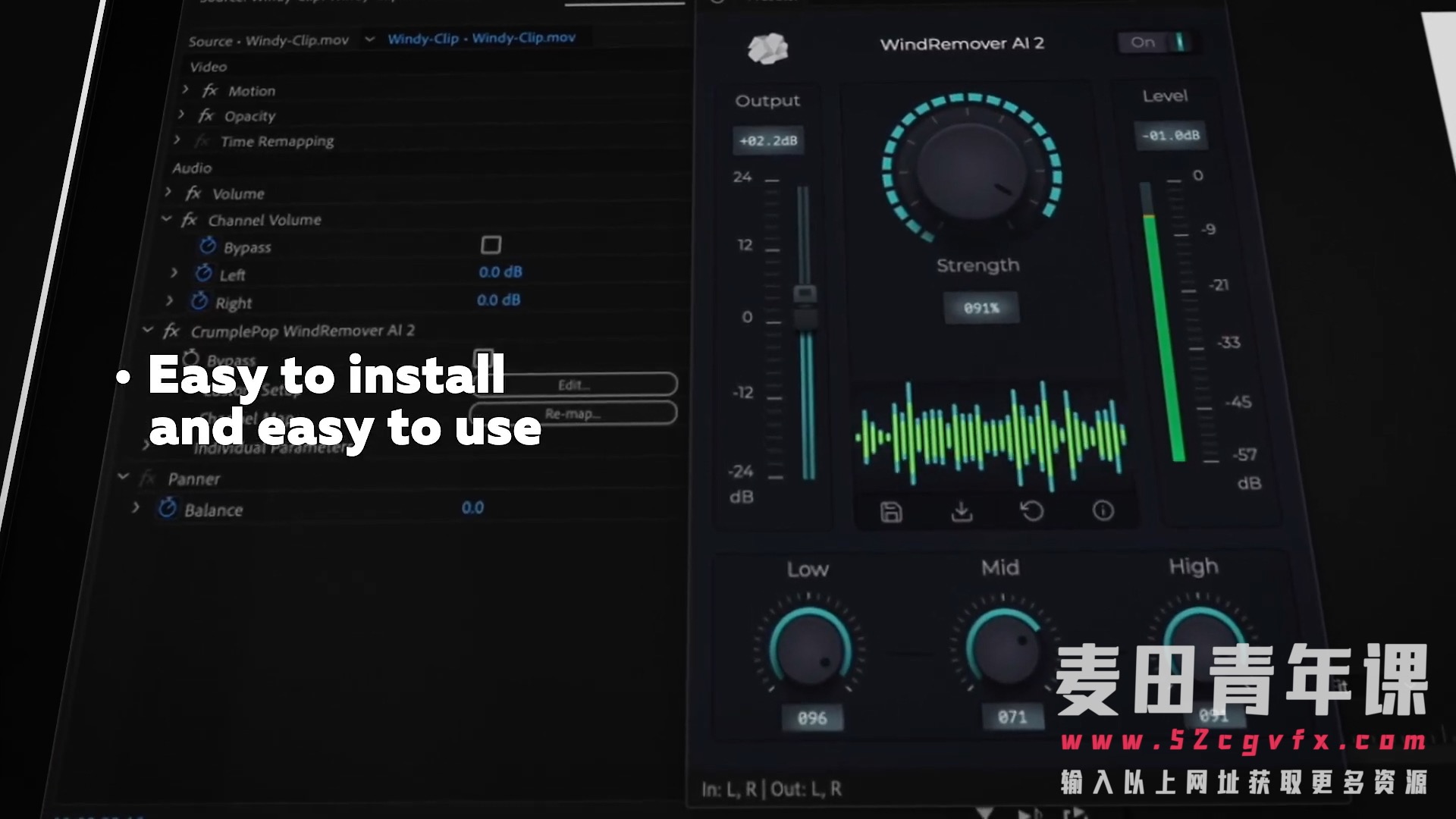Screen dimensions: 1456x819
Task: Click the fx badge next to Opacity
Action: pyautogui.click(x=206, y=116)
